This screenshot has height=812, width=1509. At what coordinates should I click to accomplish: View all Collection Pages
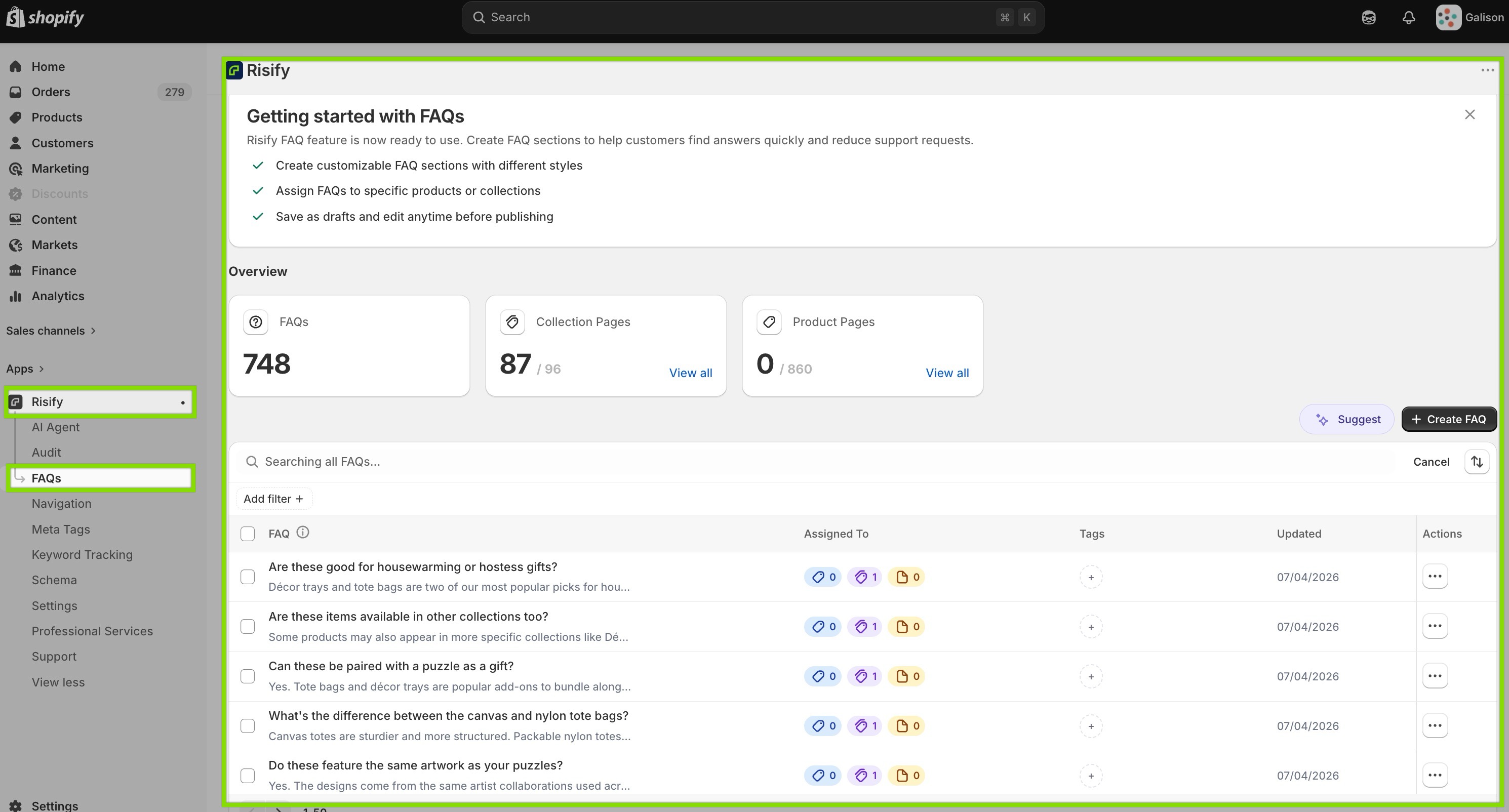pyautogui.click(x=691, y=373)
